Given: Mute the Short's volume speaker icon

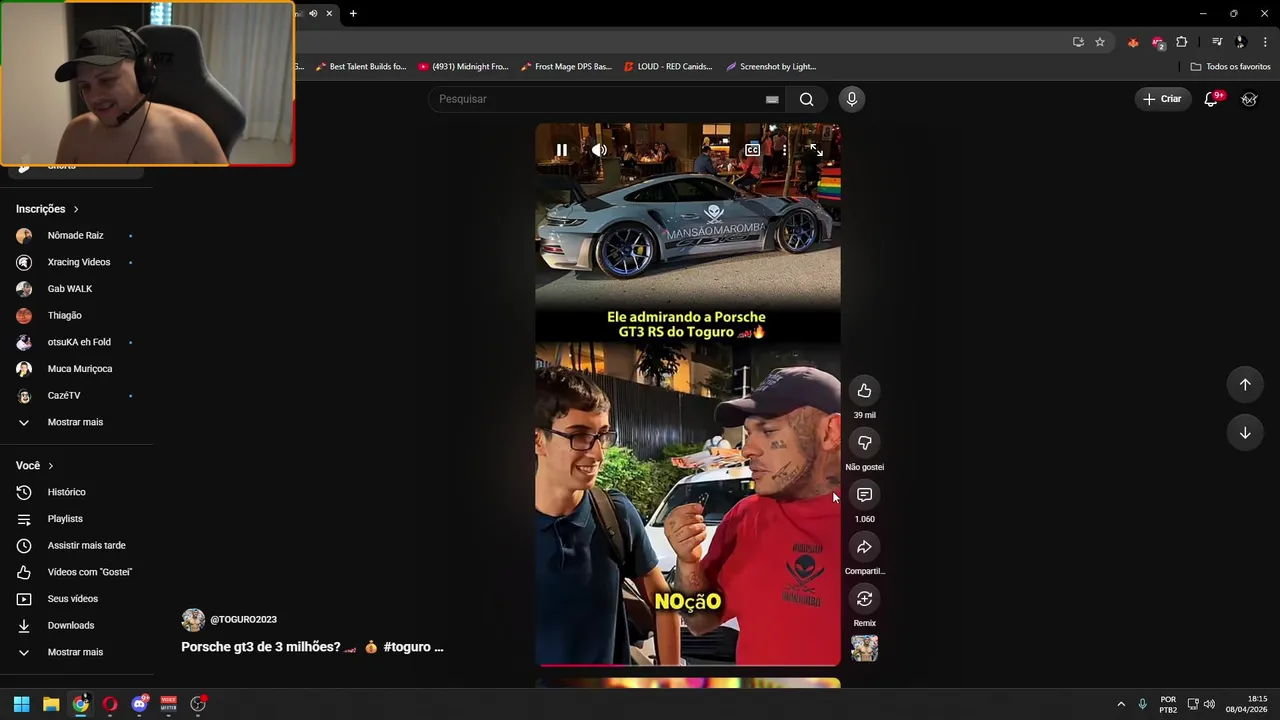Looking at the screenshot, I should (599, 150).
